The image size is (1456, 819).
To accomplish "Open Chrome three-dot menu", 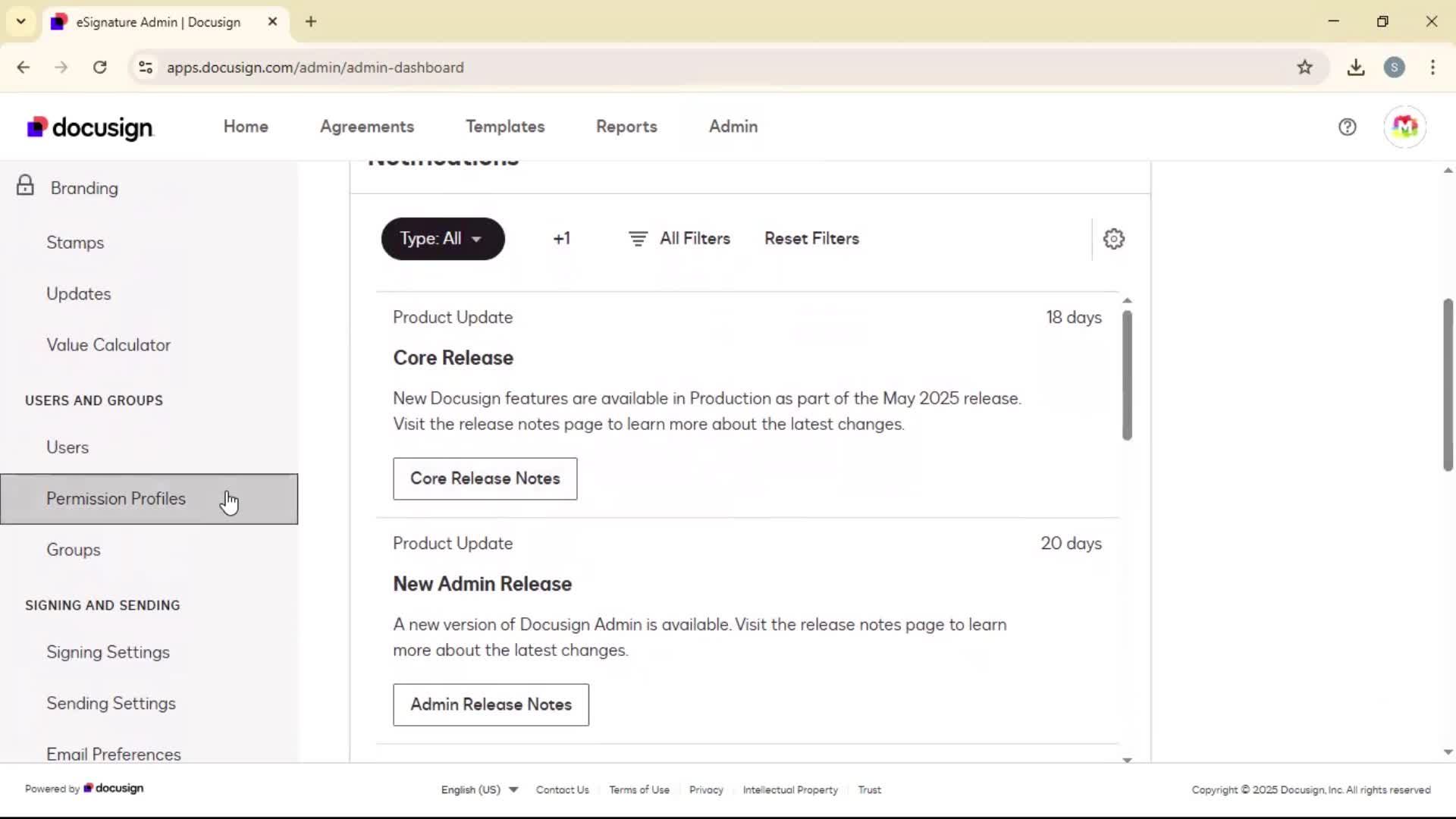I will [1432, 67].
